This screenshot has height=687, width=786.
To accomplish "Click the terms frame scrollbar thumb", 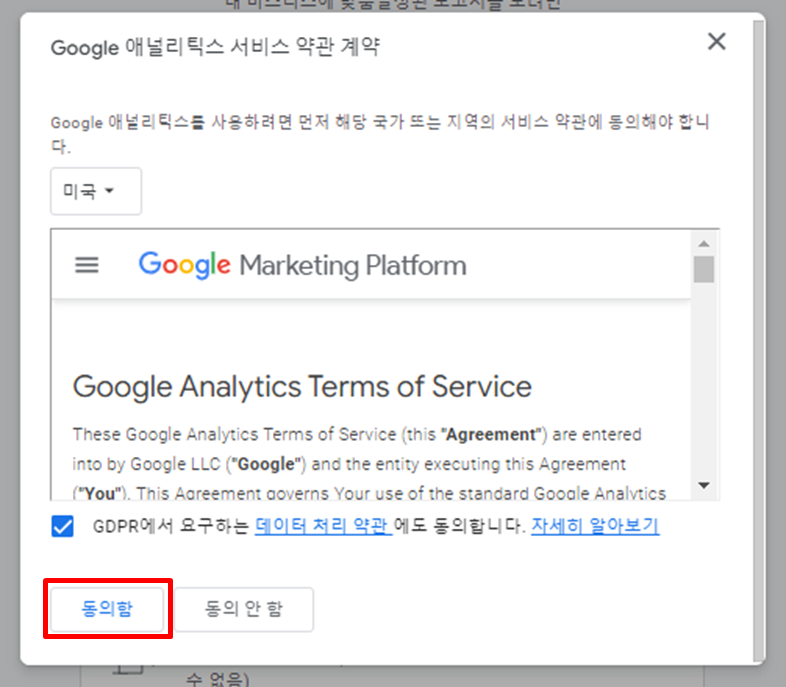I will 704,269.
